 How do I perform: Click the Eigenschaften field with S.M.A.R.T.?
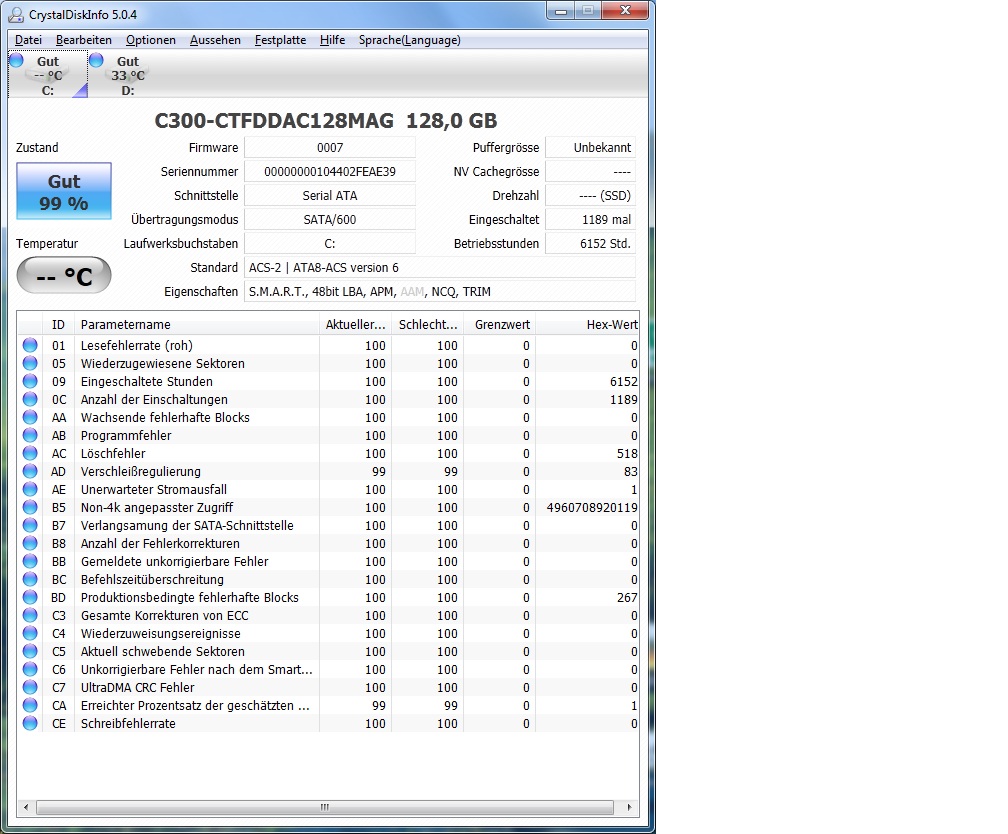[440, 291]
